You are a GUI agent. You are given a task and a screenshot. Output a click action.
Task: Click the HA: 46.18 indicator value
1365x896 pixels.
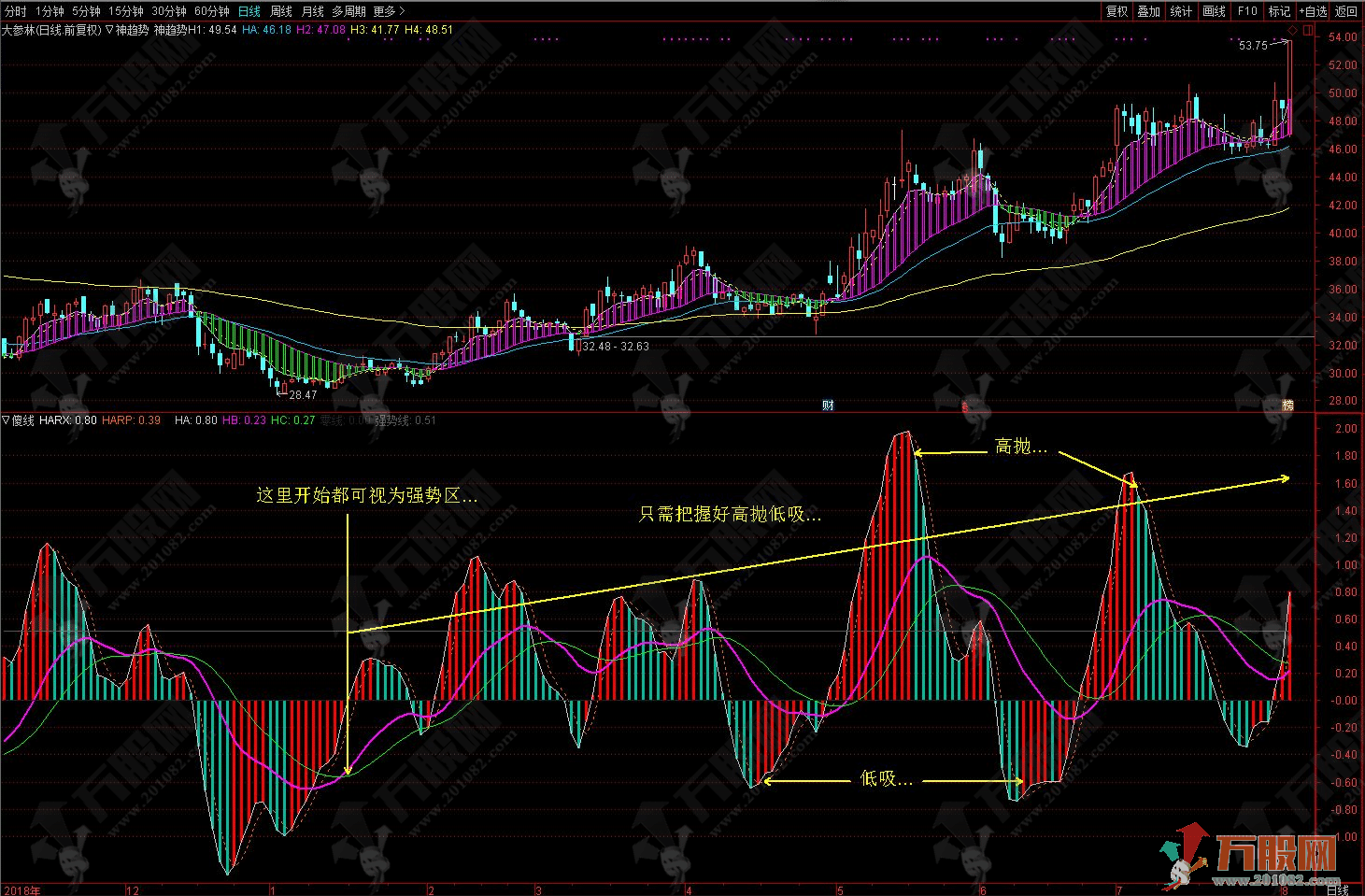[266, 30]
